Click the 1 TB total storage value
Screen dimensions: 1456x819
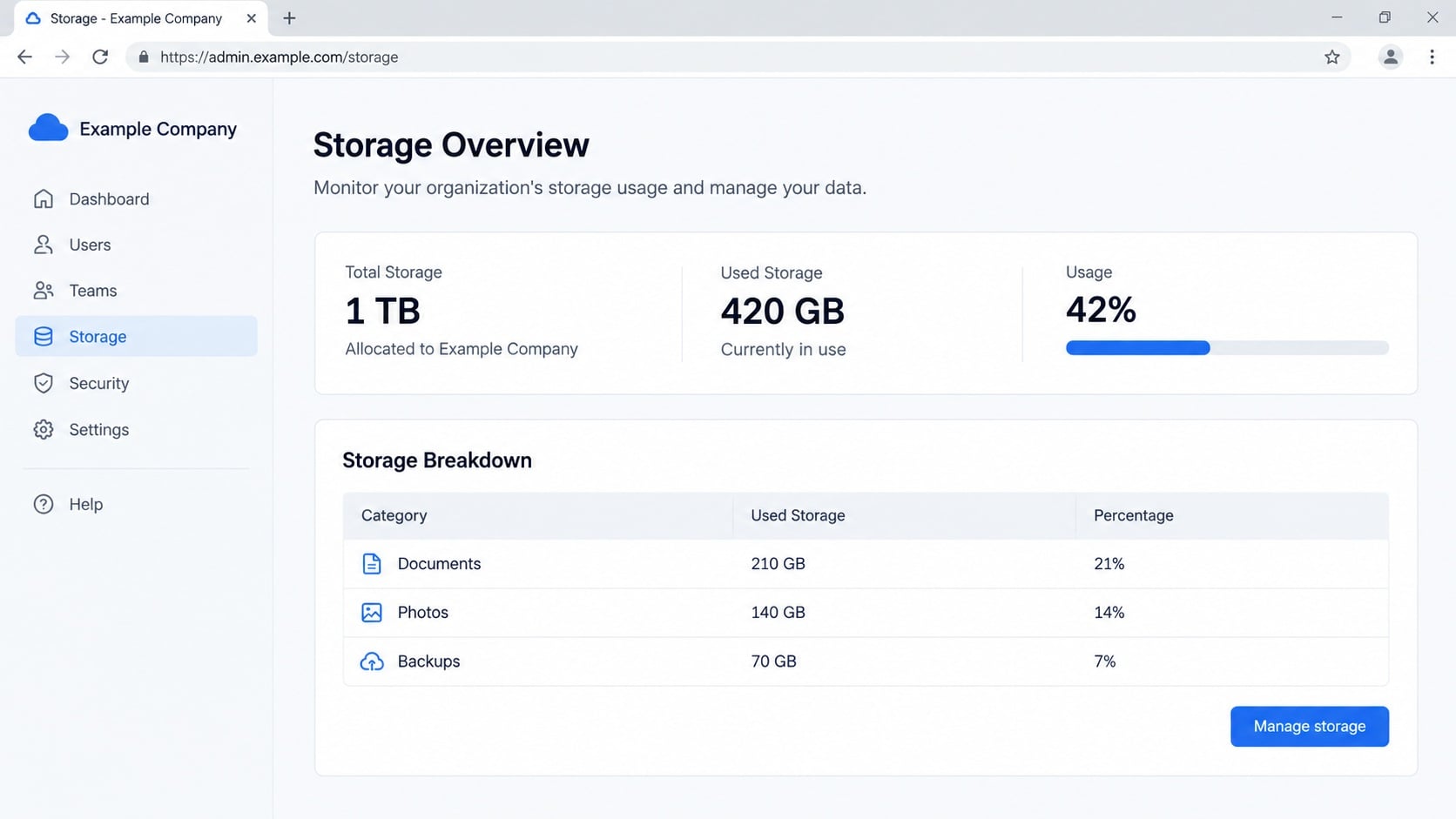[x=382, y=311]
